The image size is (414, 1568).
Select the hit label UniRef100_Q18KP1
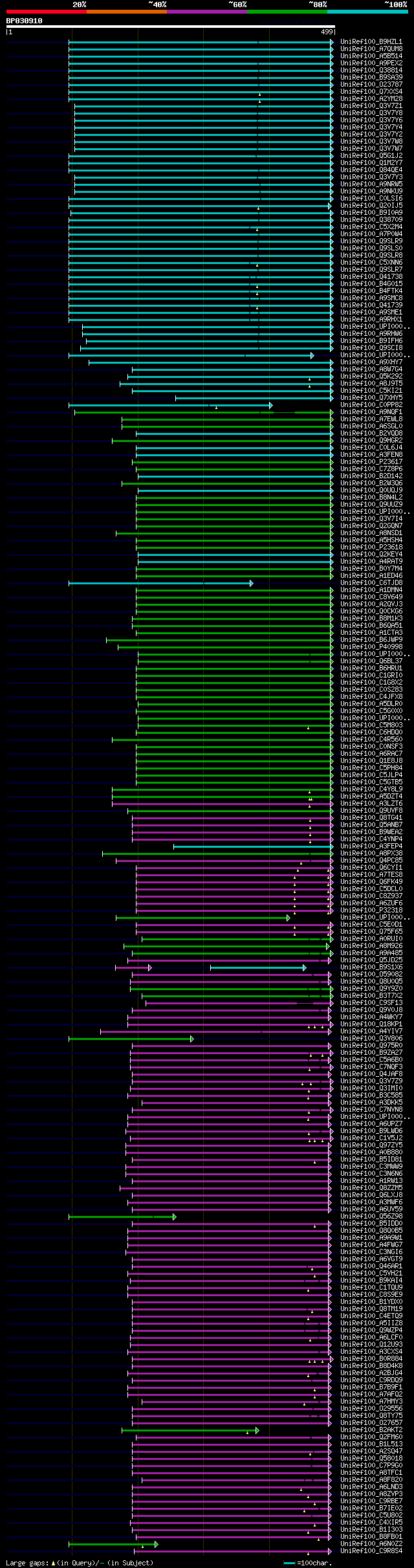(371, 1024)
